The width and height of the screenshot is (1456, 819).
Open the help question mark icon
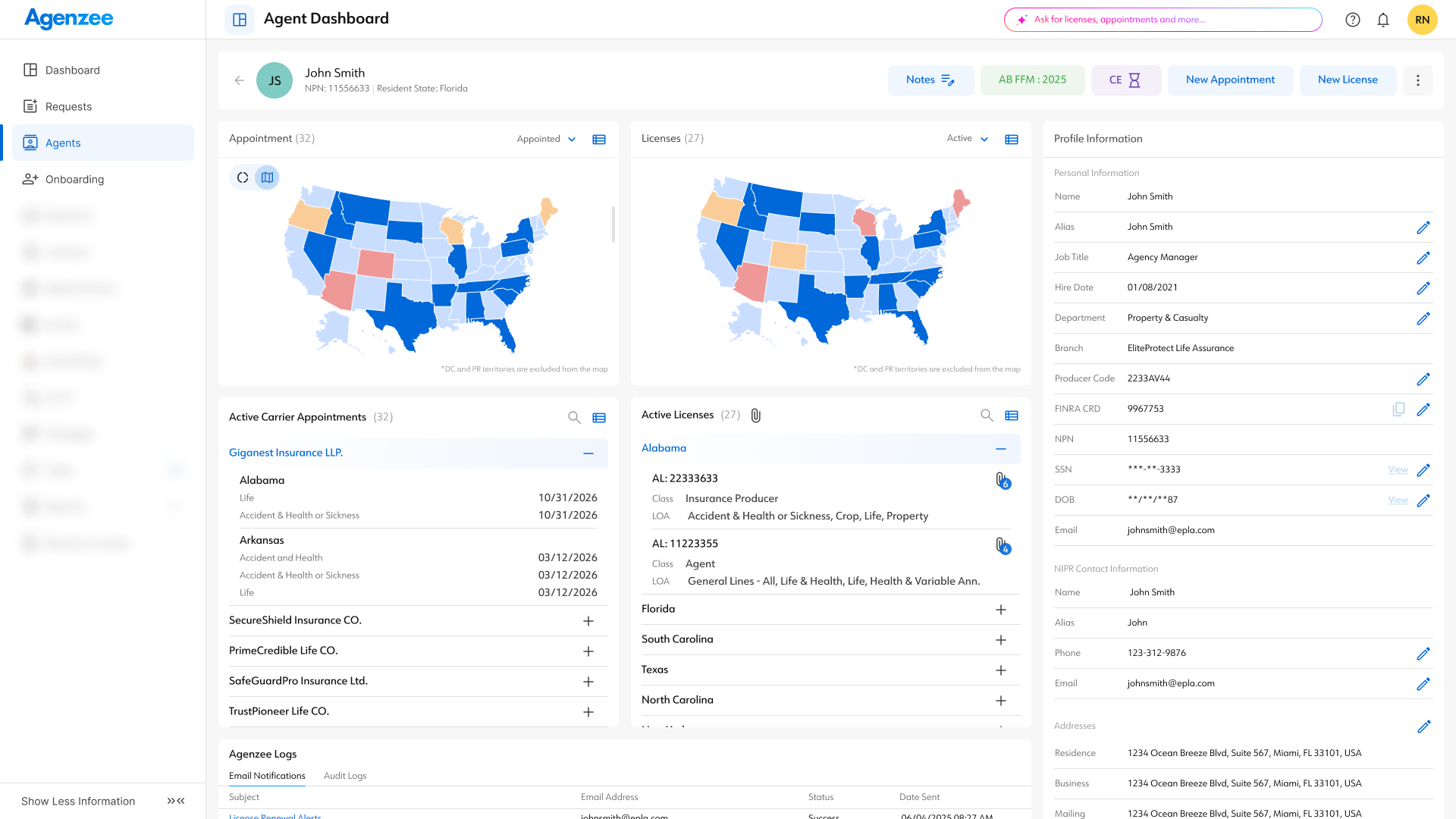[x=1353, y=20]
